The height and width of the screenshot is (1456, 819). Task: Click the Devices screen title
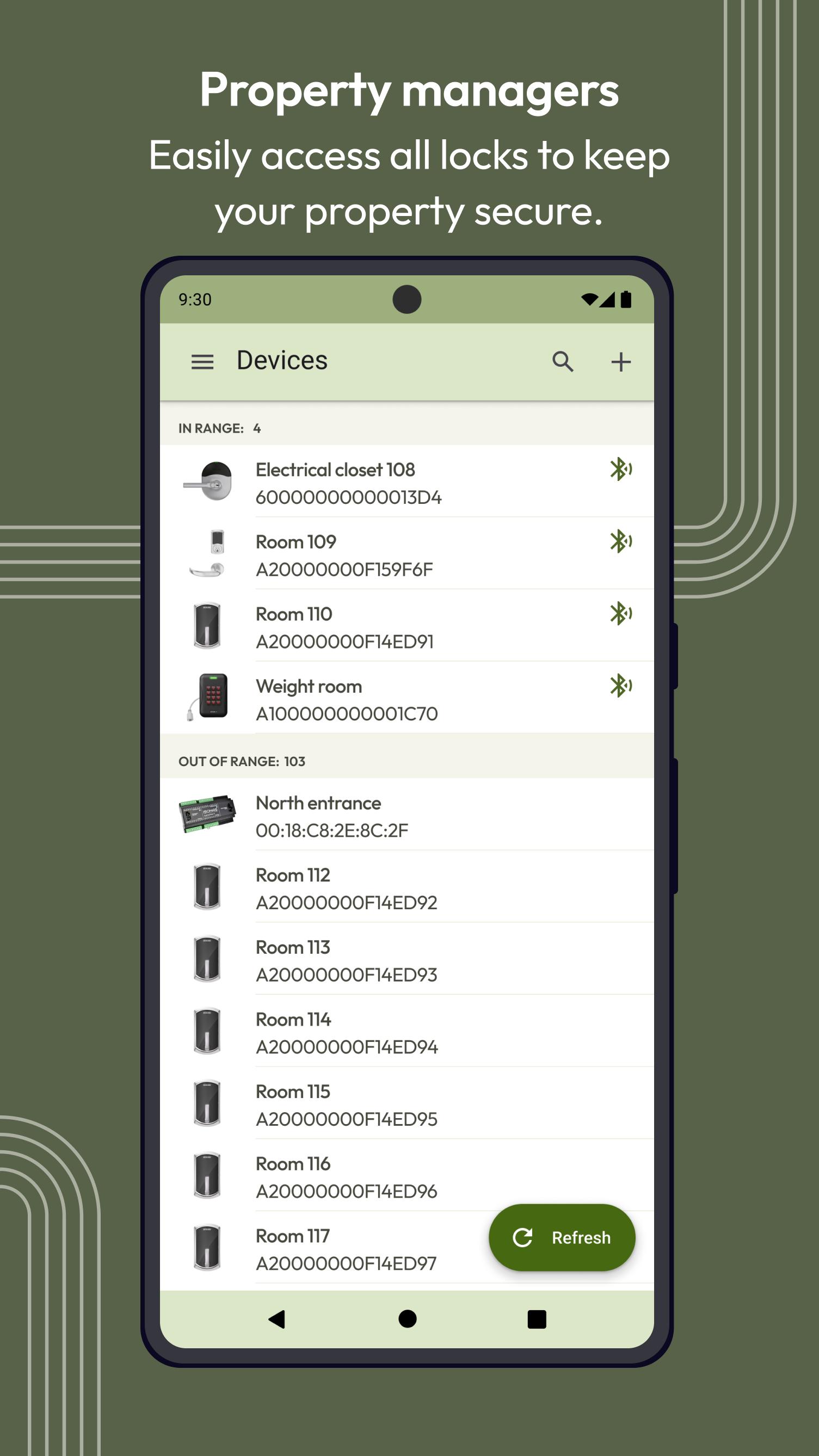click(x=282, y=361)
